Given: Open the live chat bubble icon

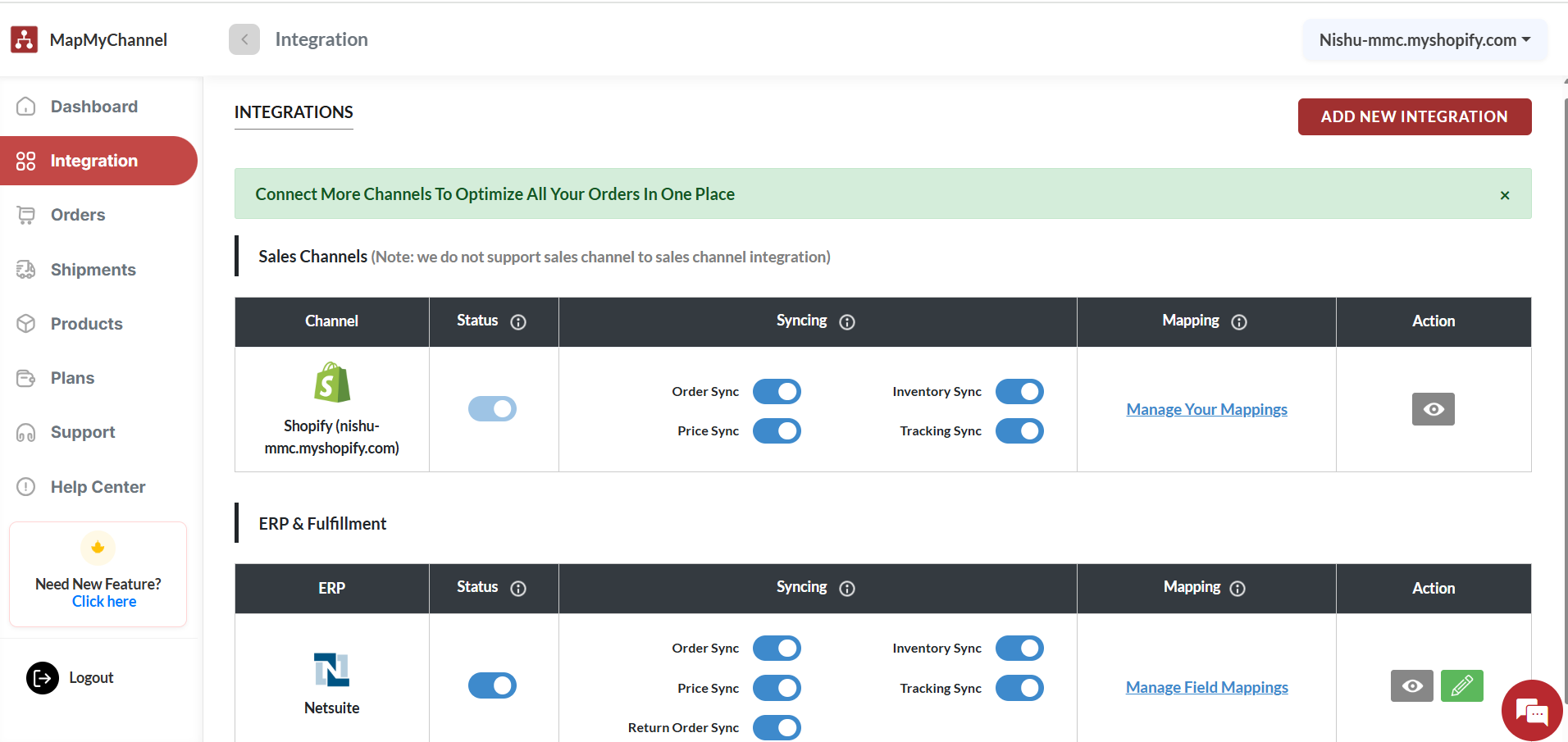Looking at the screenshot, I should (x=1531, y=710).
